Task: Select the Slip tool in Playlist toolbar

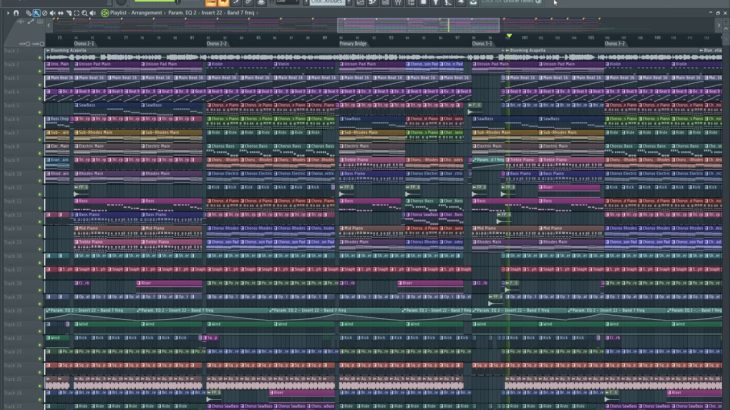Action: pyautogui.click(x=61, y=13)
